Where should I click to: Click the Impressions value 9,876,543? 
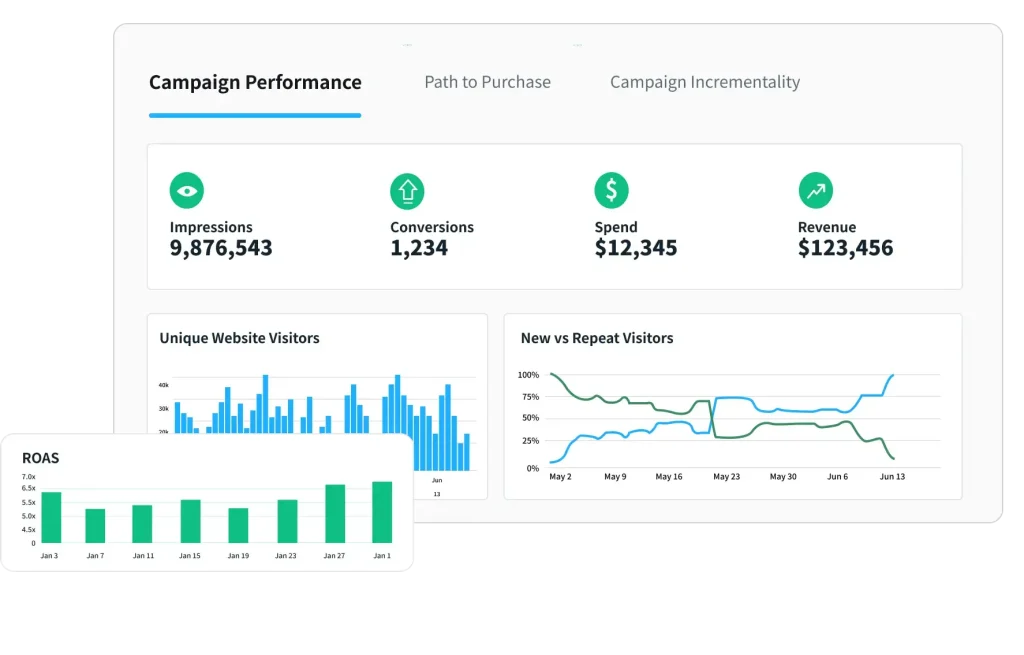(x=221, y=248)
